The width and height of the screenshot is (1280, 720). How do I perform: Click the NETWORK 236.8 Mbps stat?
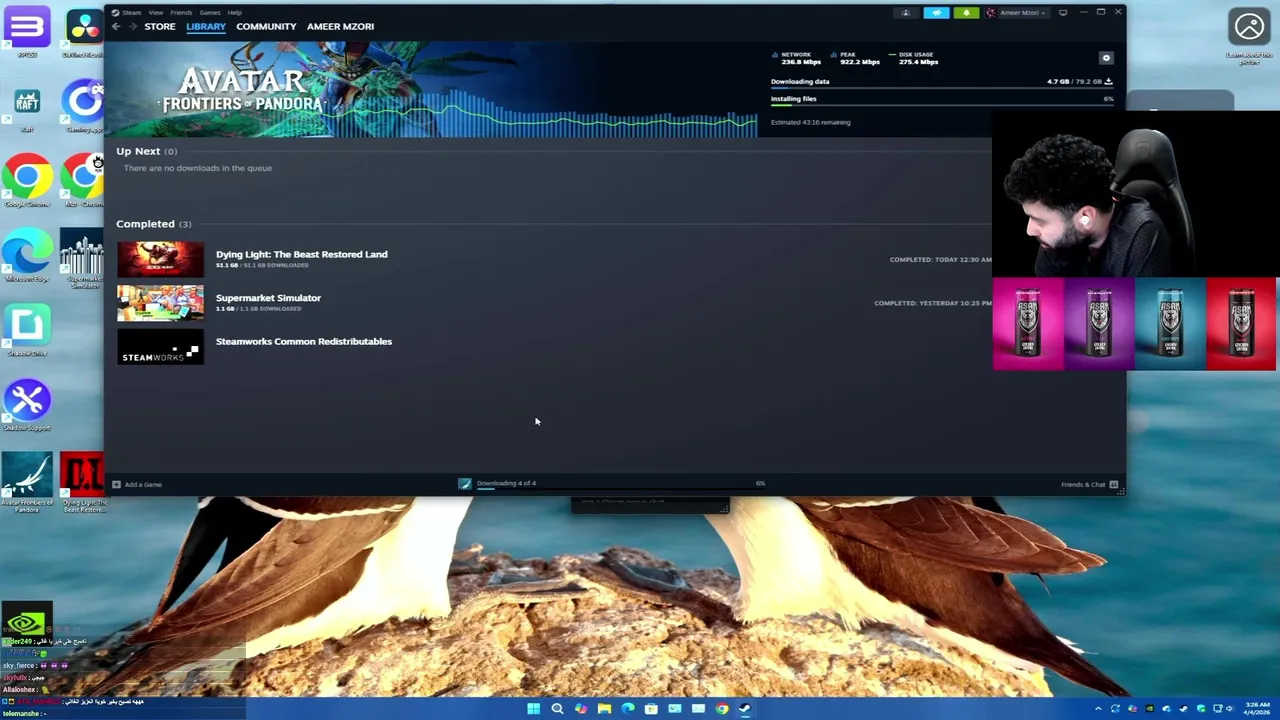797,58
